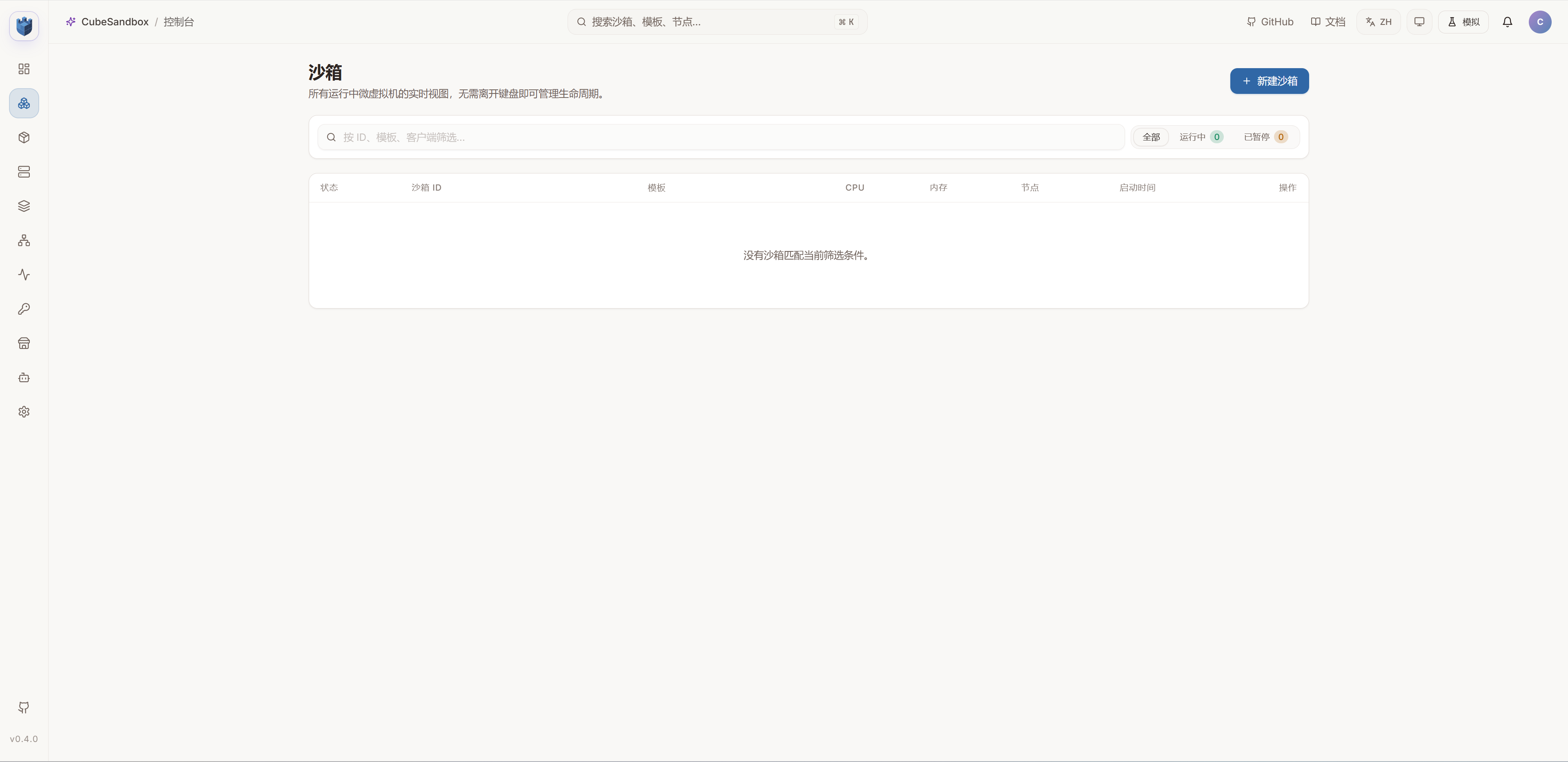
Task: Open the network topology icon in sidebar
Action: pos(24,240)
